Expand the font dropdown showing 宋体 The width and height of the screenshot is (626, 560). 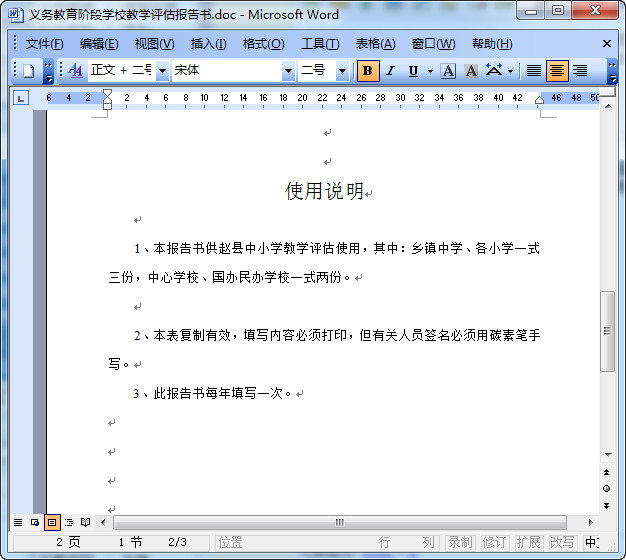(288, 71)
